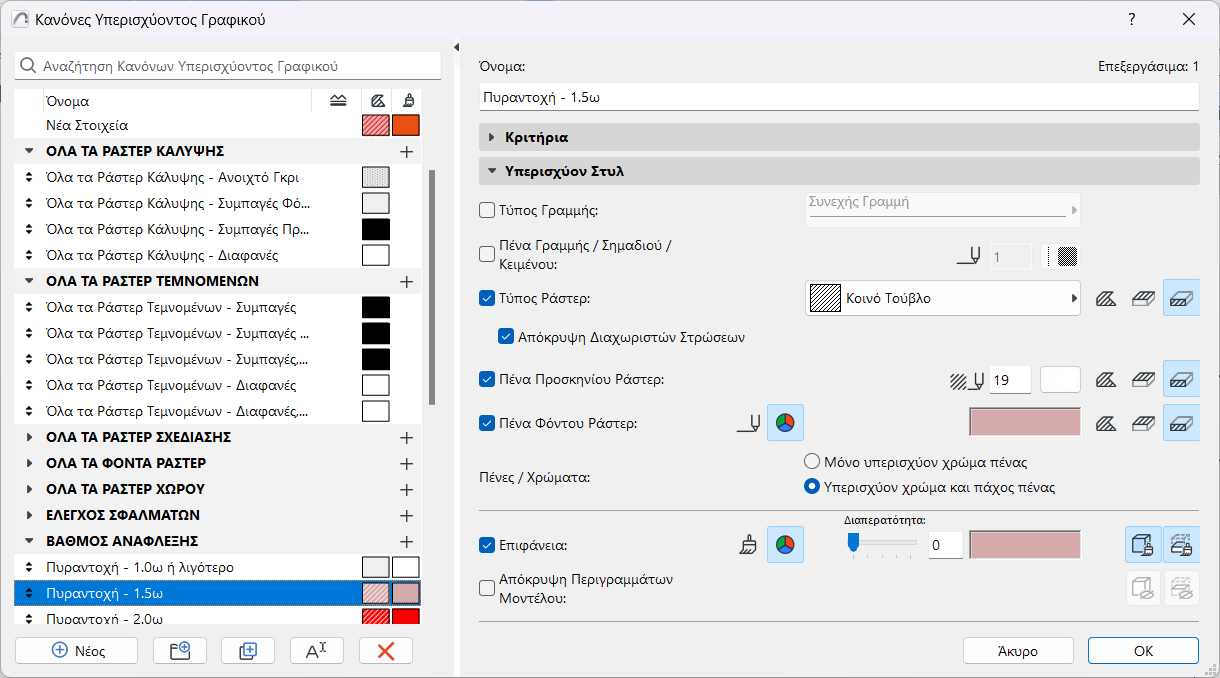Toggle the Επιφάνεια checkbox
Image resolution: width=1220 pixels, height=678 pixels.
(487, 545)
